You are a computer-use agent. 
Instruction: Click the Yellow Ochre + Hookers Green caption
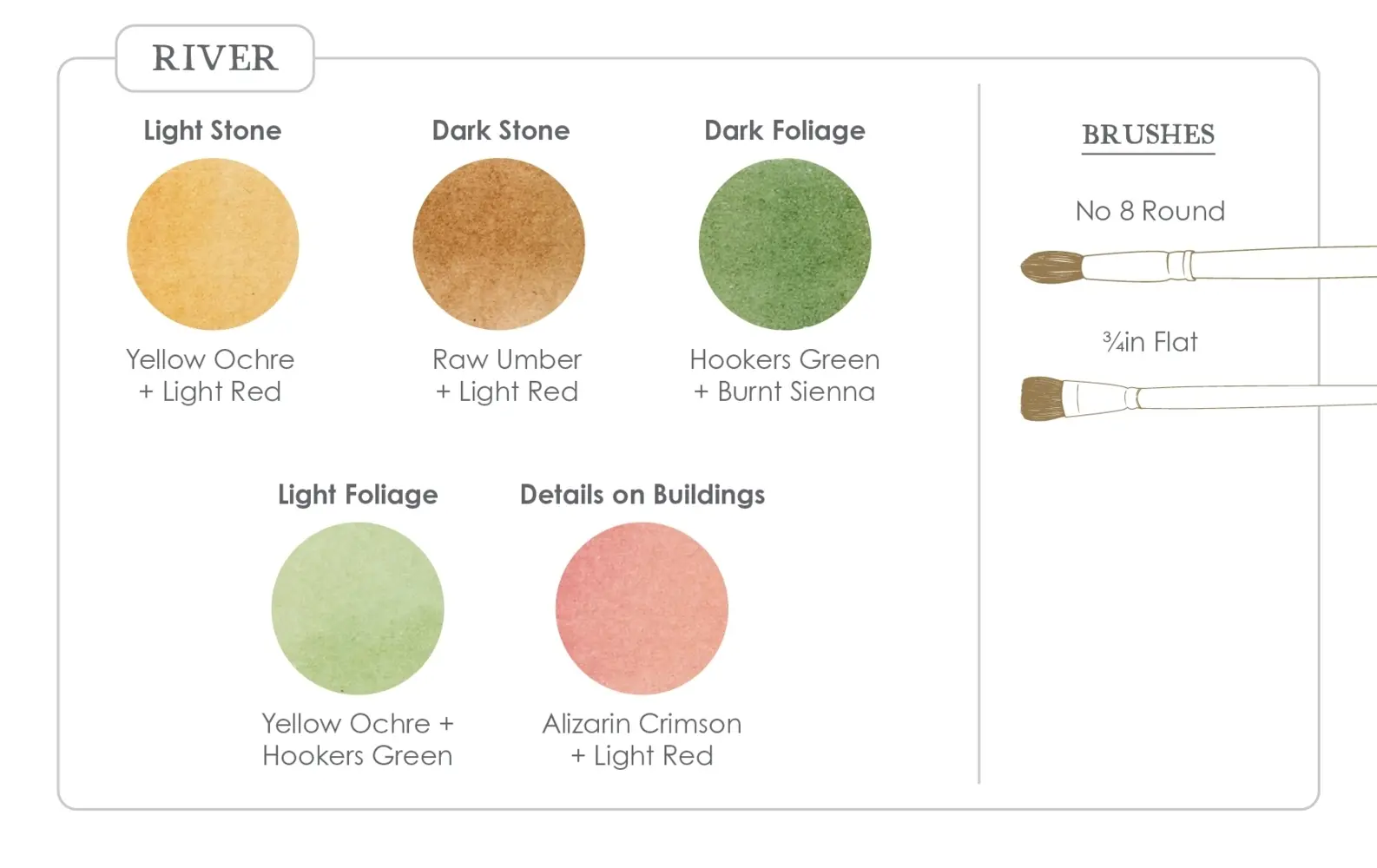pyautogui.click(x=358, y=740)
